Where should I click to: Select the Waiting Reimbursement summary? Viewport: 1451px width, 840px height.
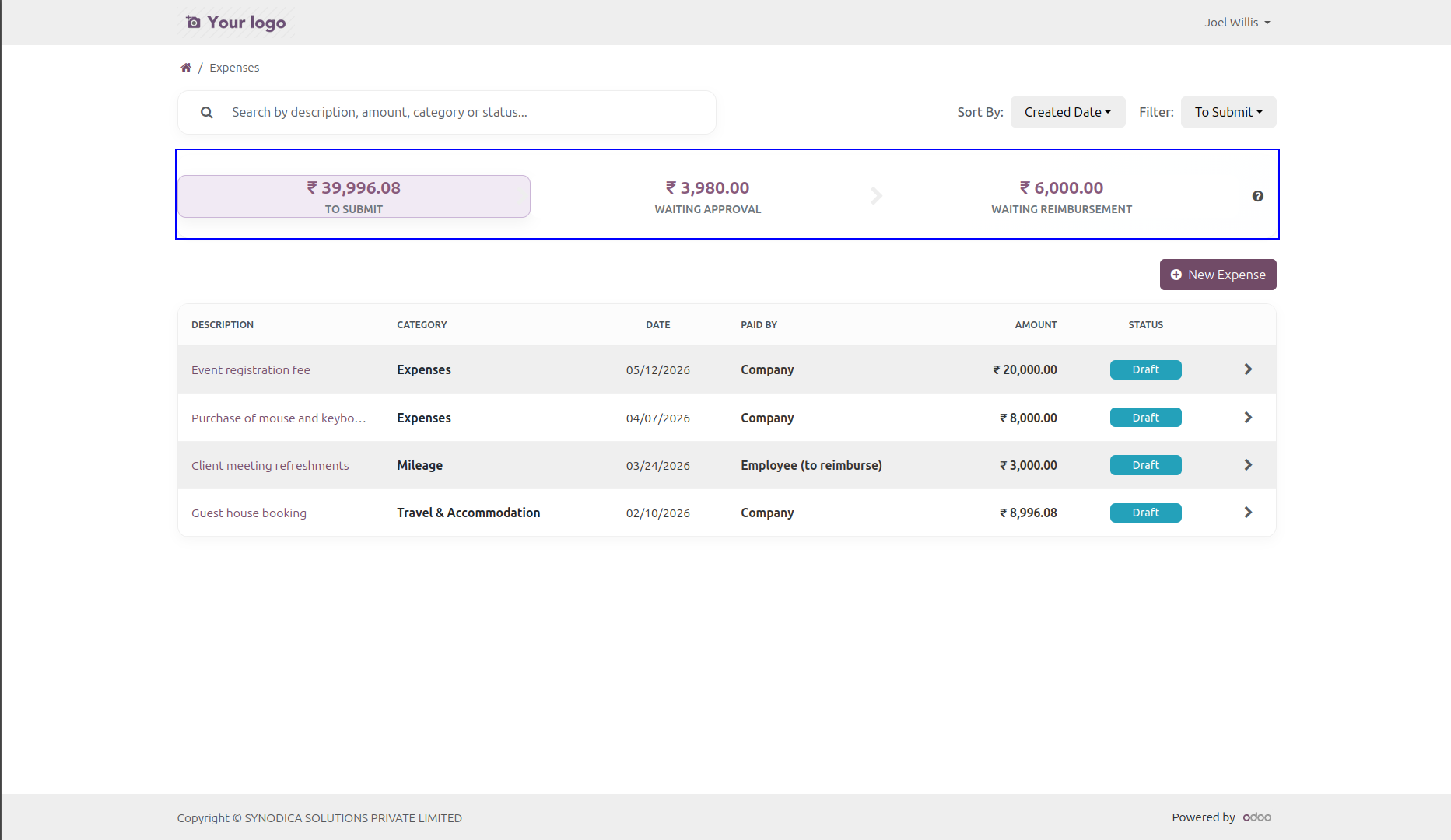coord(1061,196)
